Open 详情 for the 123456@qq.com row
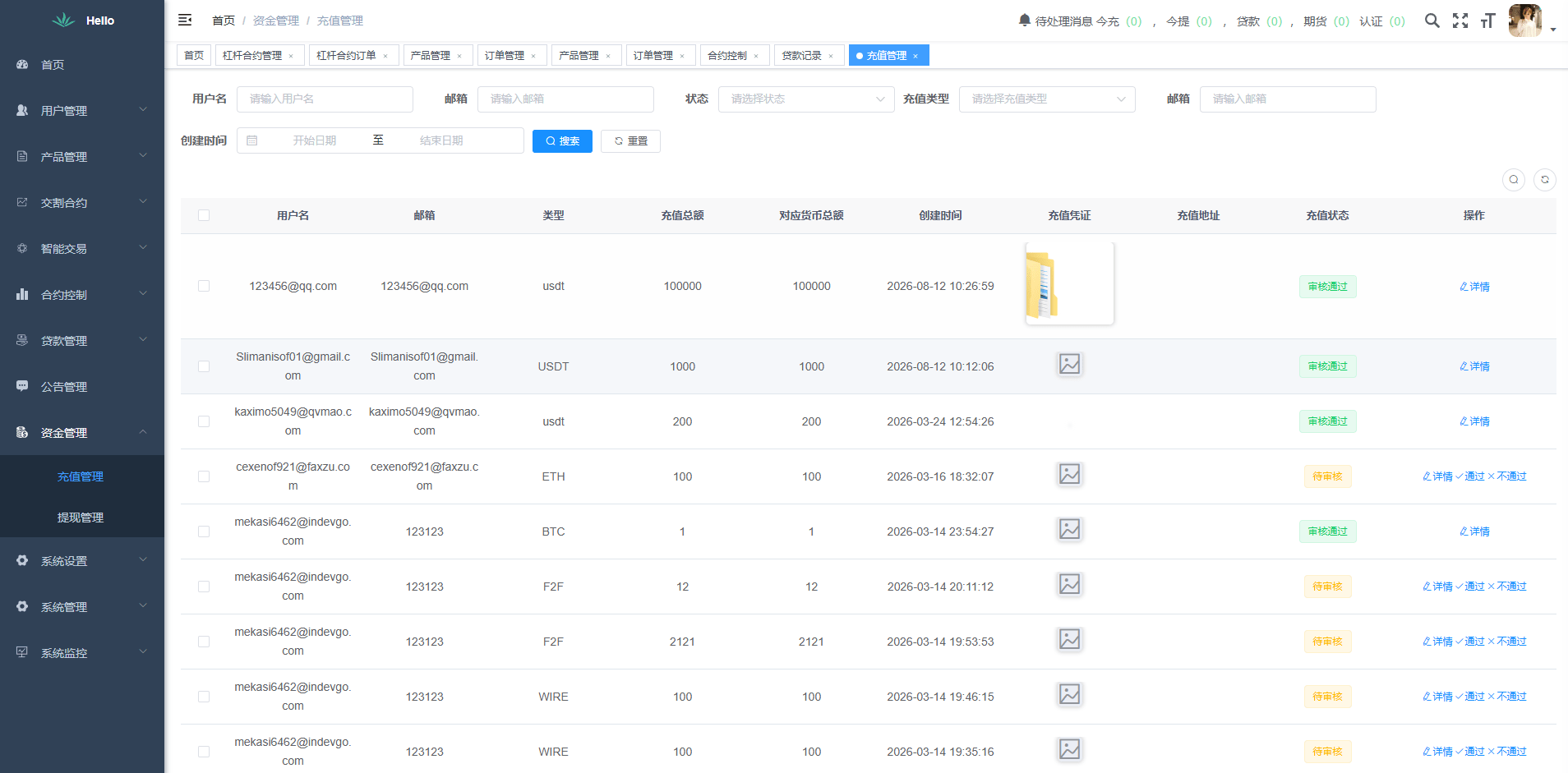Viewport: 1568px width, 773px height. coord(1474,287)
